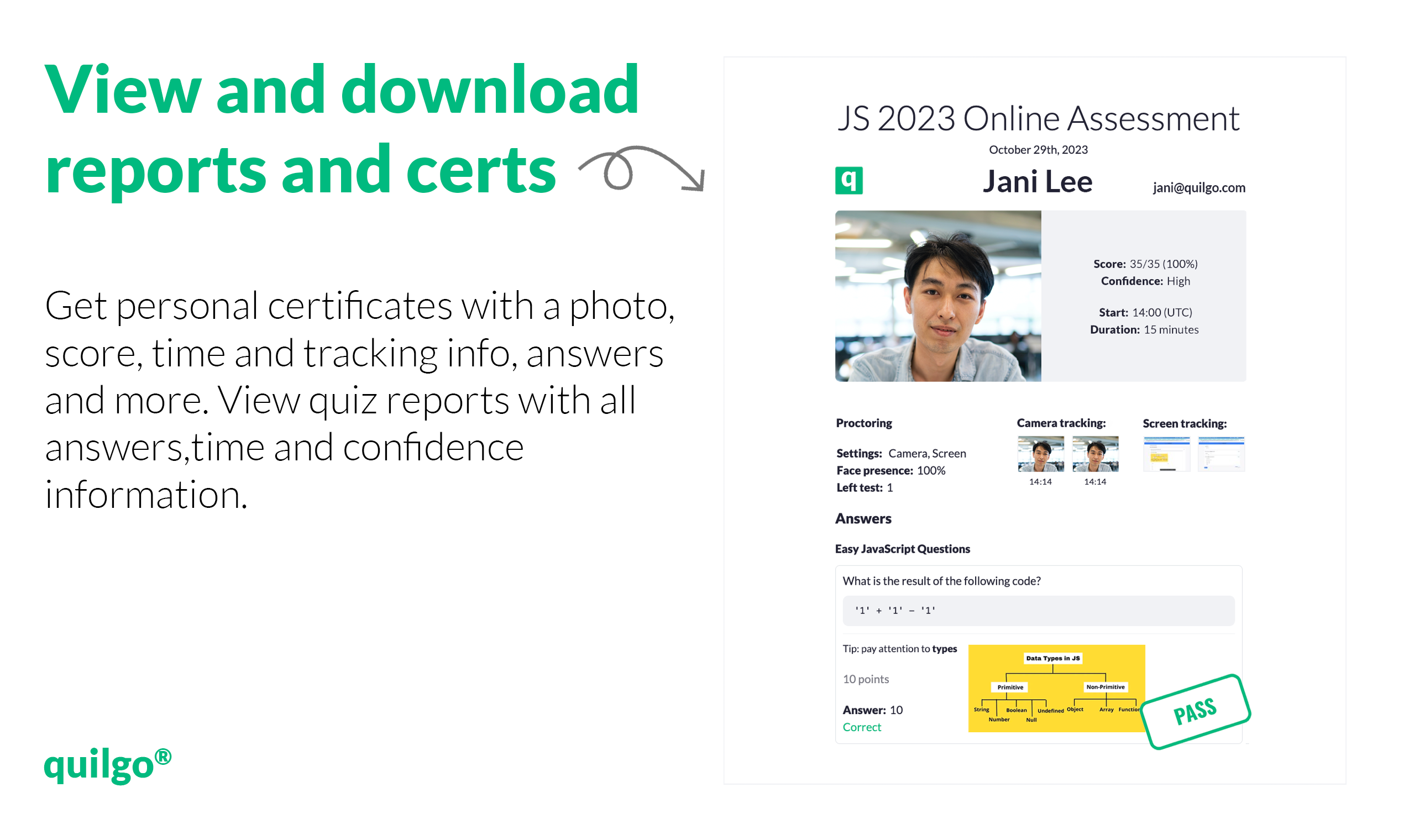Click the 'Start: 14:00 (UTC)' line
Viewport: 1404px width, 840px height.
click(x=1145, y=312)
